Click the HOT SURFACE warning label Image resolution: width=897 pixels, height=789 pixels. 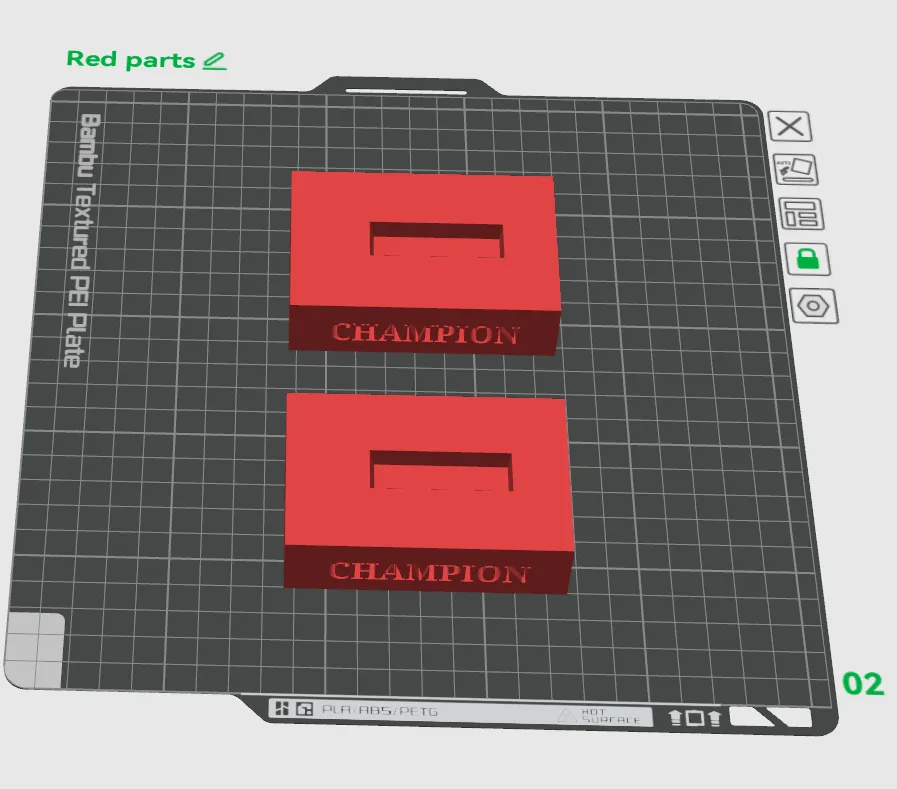coord(600,716)
